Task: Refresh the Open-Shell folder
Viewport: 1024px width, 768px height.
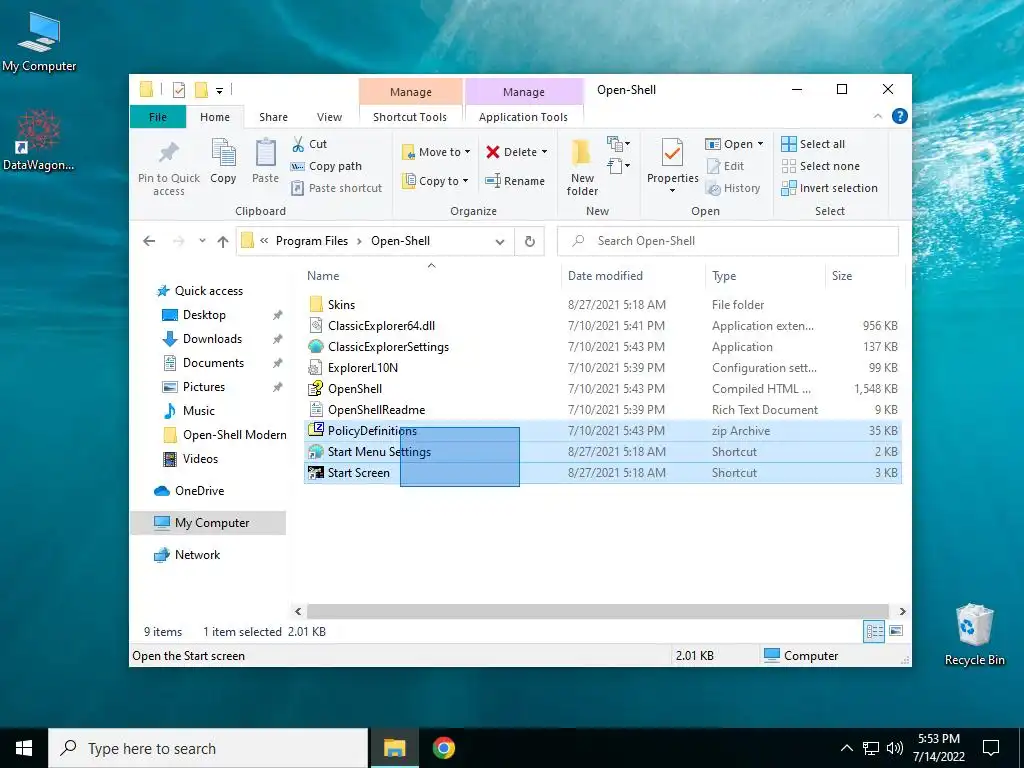Action: pyautogui.click(x=530, y=242)
